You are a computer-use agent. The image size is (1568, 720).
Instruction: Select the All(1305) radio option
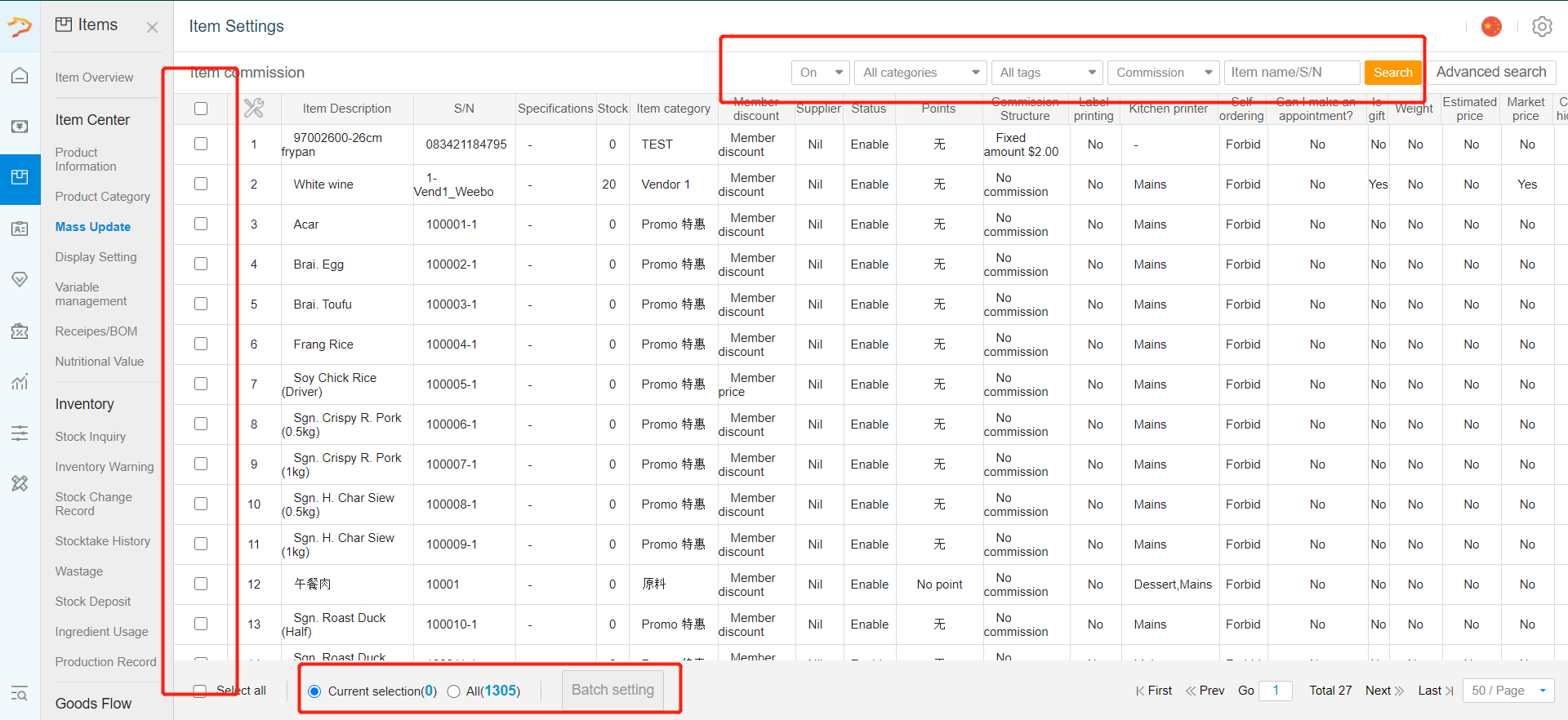point(454,691)
